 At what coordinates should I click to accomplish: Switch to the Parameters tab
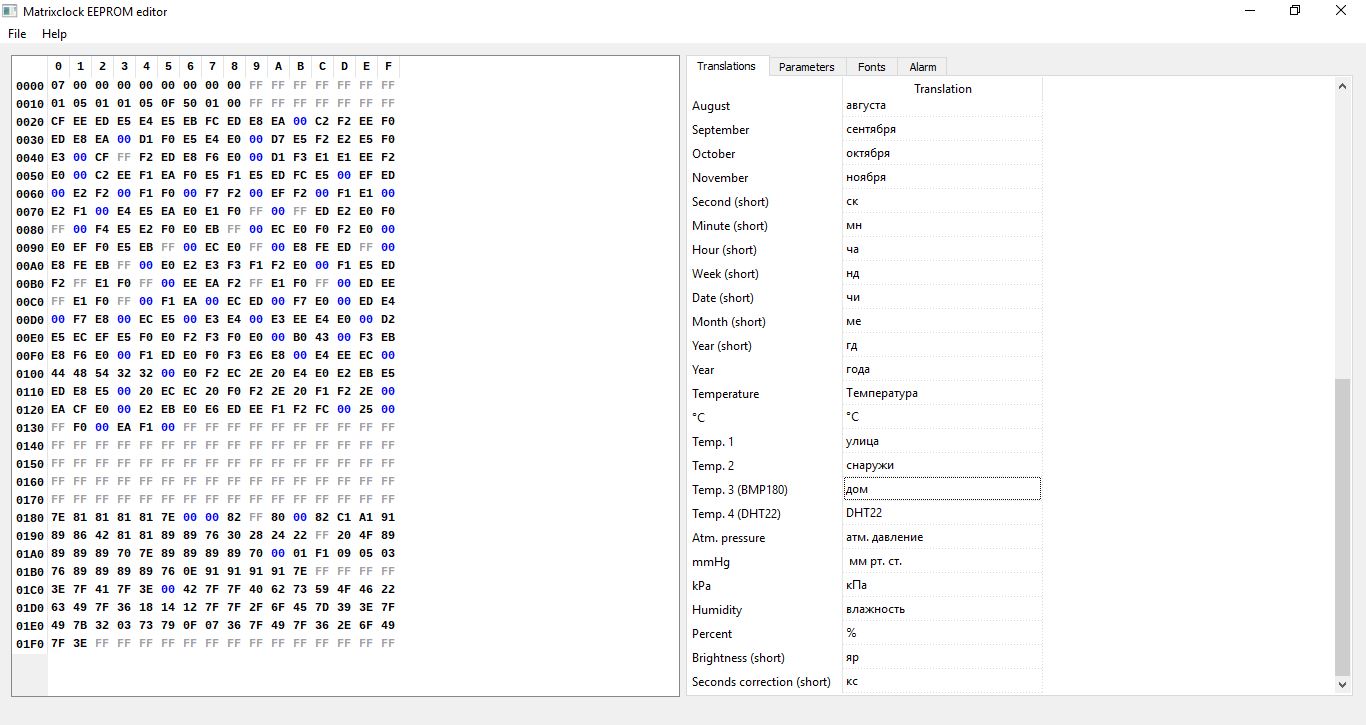pos(806,67)
